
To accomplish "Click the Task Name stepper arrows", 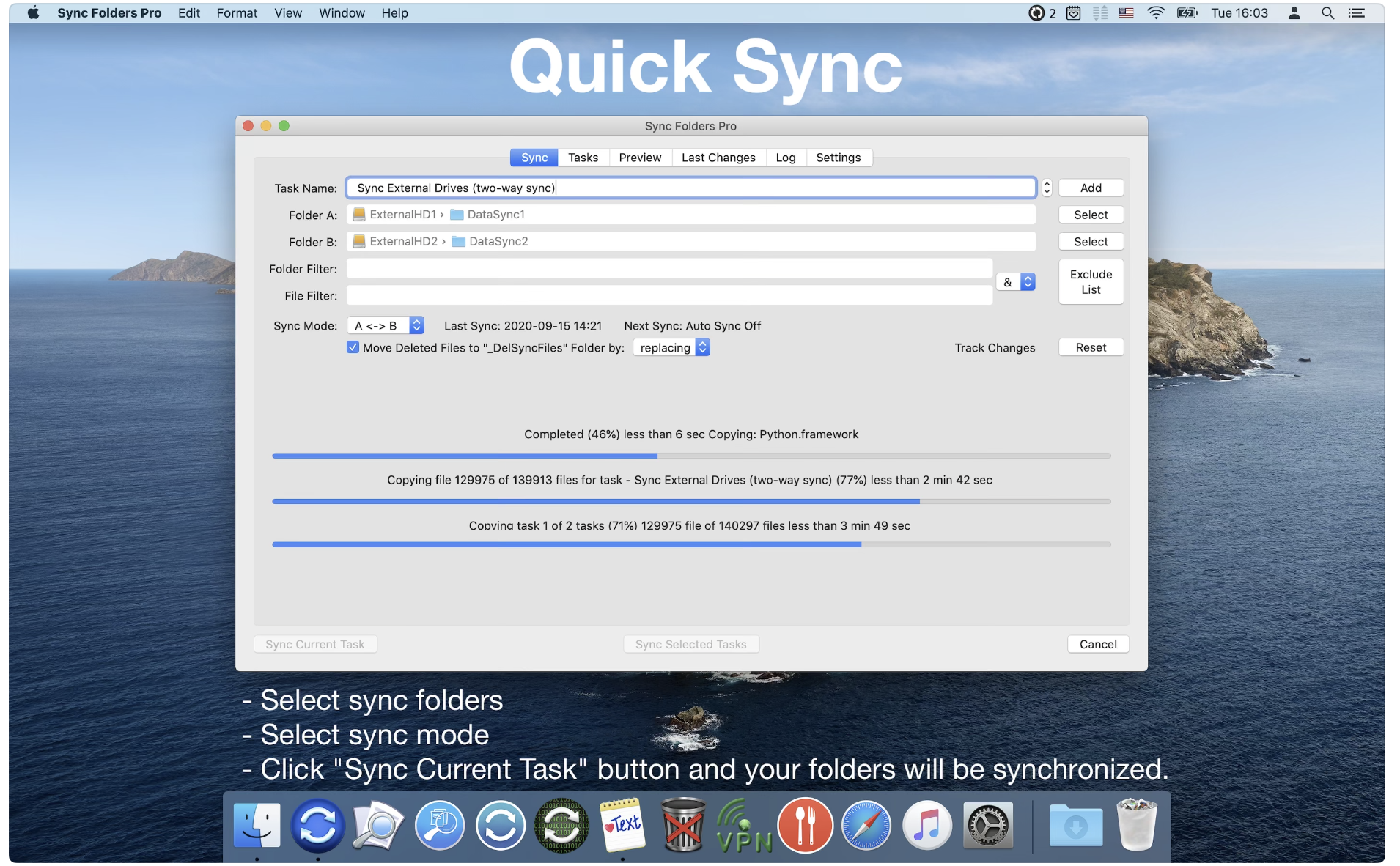I will [1047, 188].
